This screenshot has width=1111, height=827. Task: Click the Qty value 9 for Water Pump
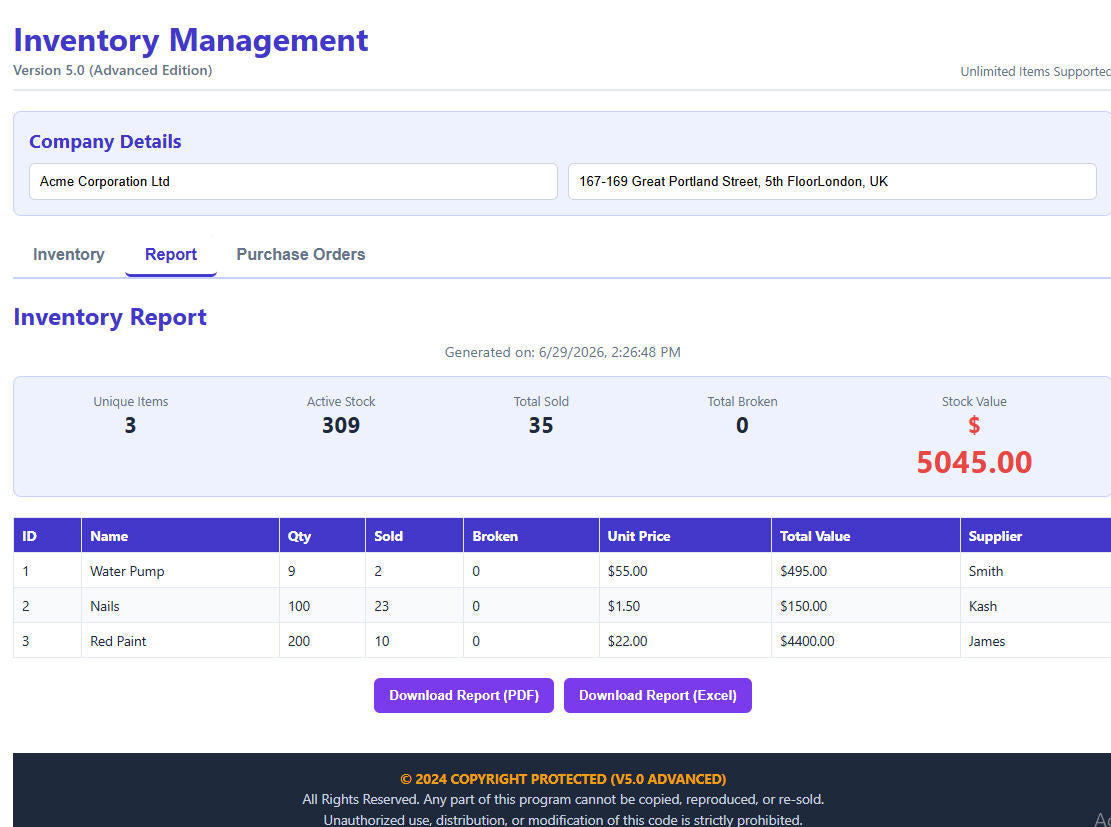click(322, 570)
